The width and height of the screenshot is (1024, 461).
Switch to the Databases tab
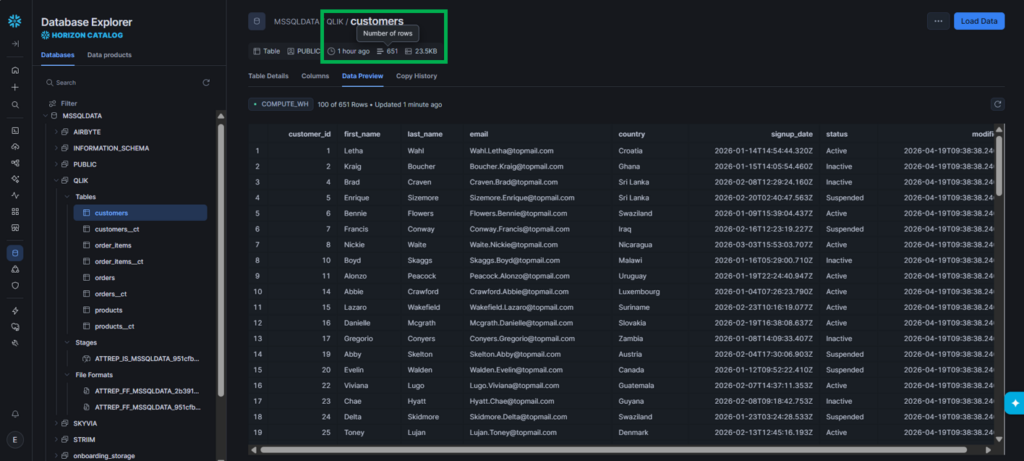pyautogui.click(x=57, y=55)
